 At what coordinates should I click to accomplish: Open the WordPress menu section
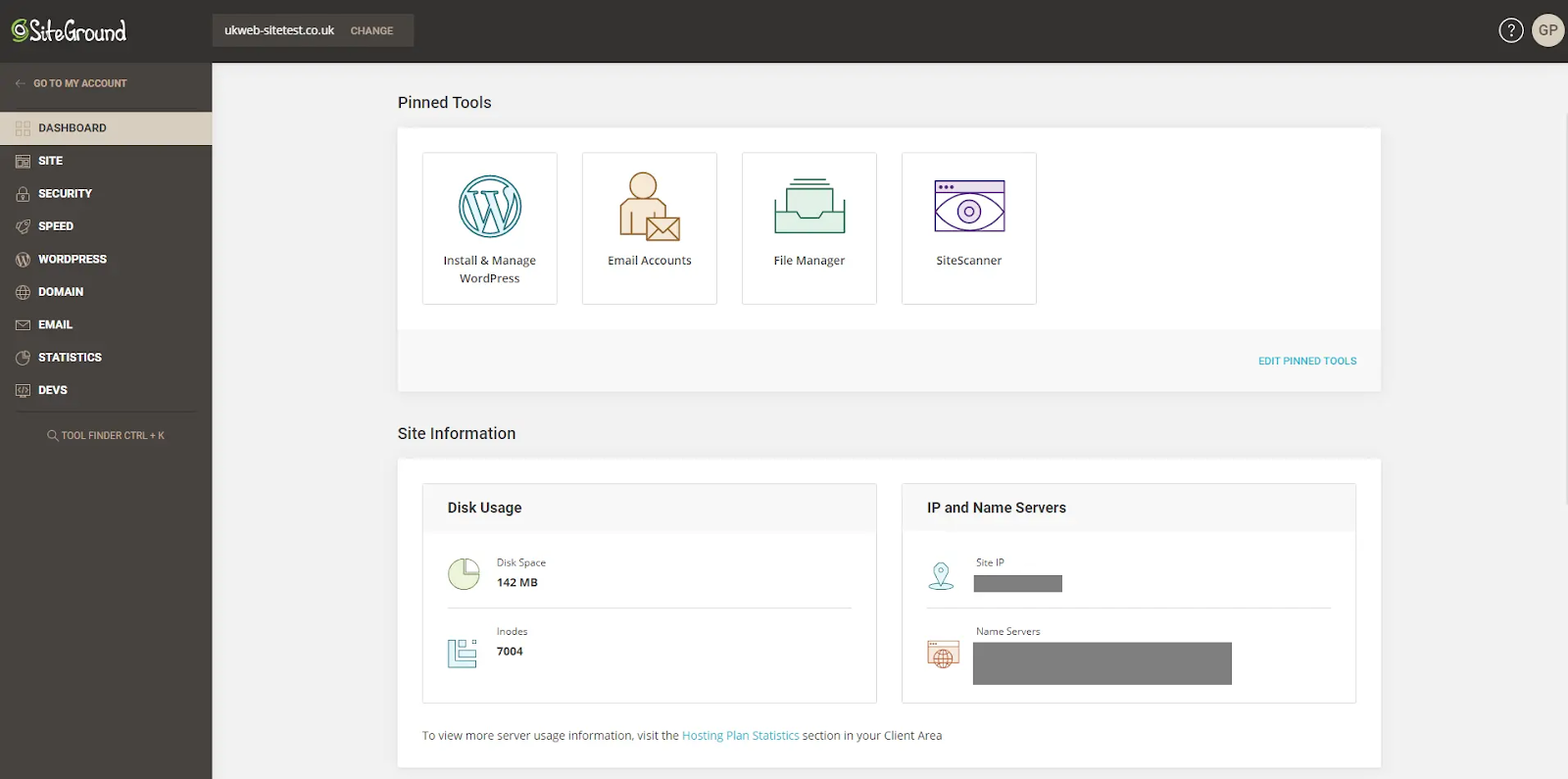coord(106,260)
